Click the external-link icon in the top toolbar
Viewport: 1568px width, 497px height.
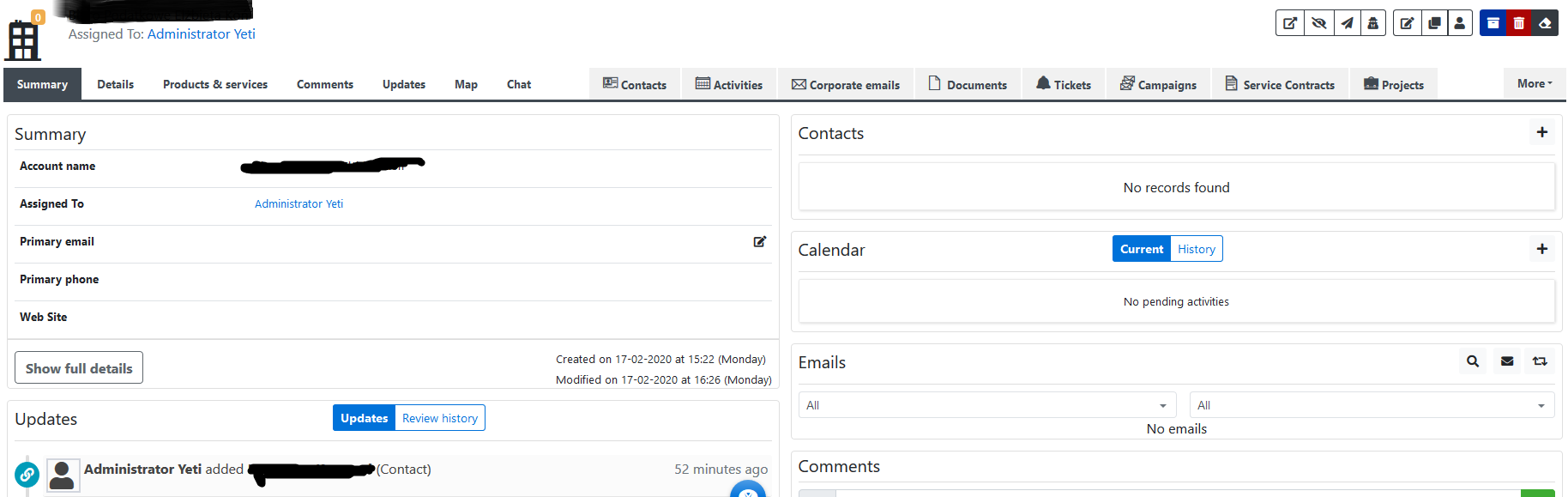1289,23
